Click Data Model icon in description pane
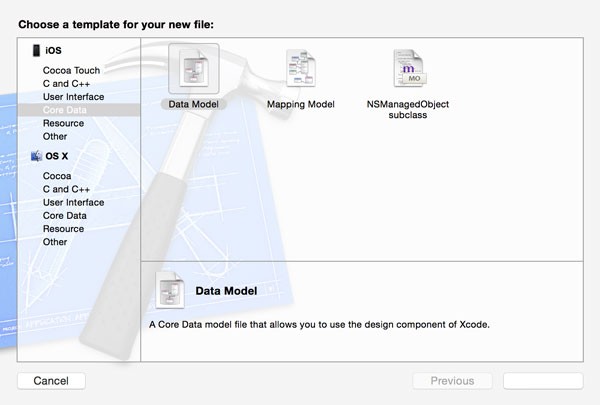The width and height of the screenshot is (600, 405). coord(170,290)
